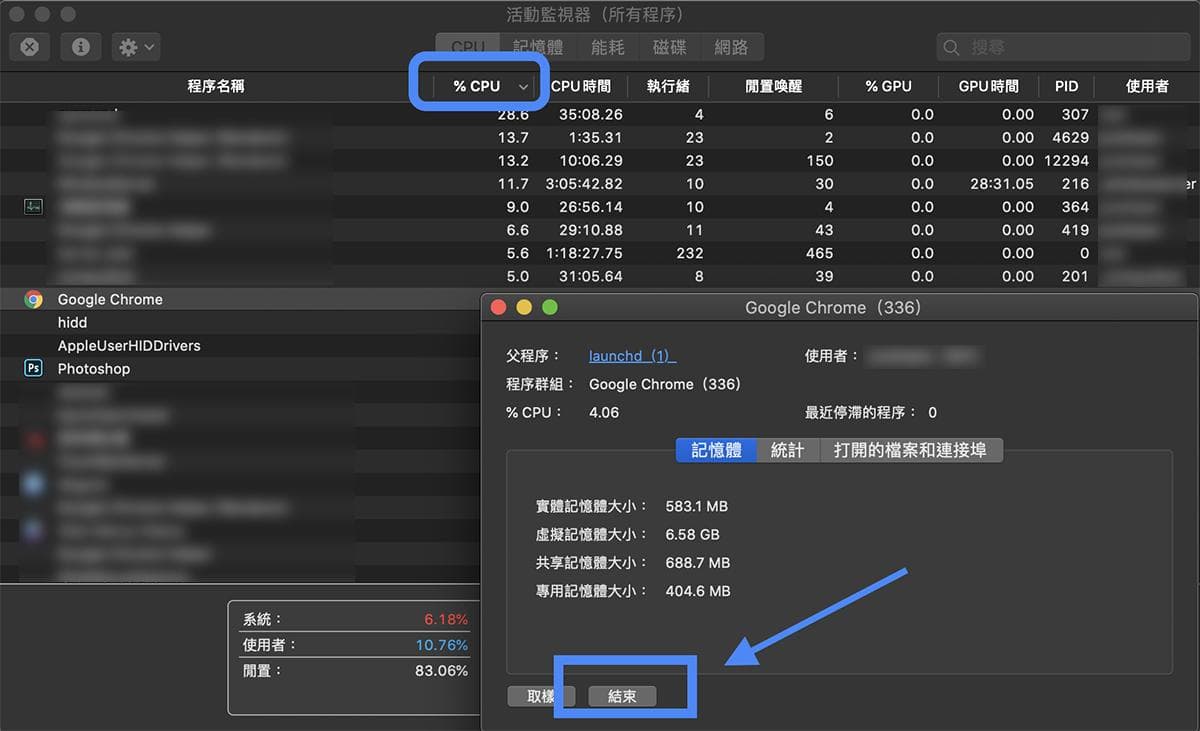Select the hidd process row
The image size is (1200, 731).
click(x=72, y=322)
